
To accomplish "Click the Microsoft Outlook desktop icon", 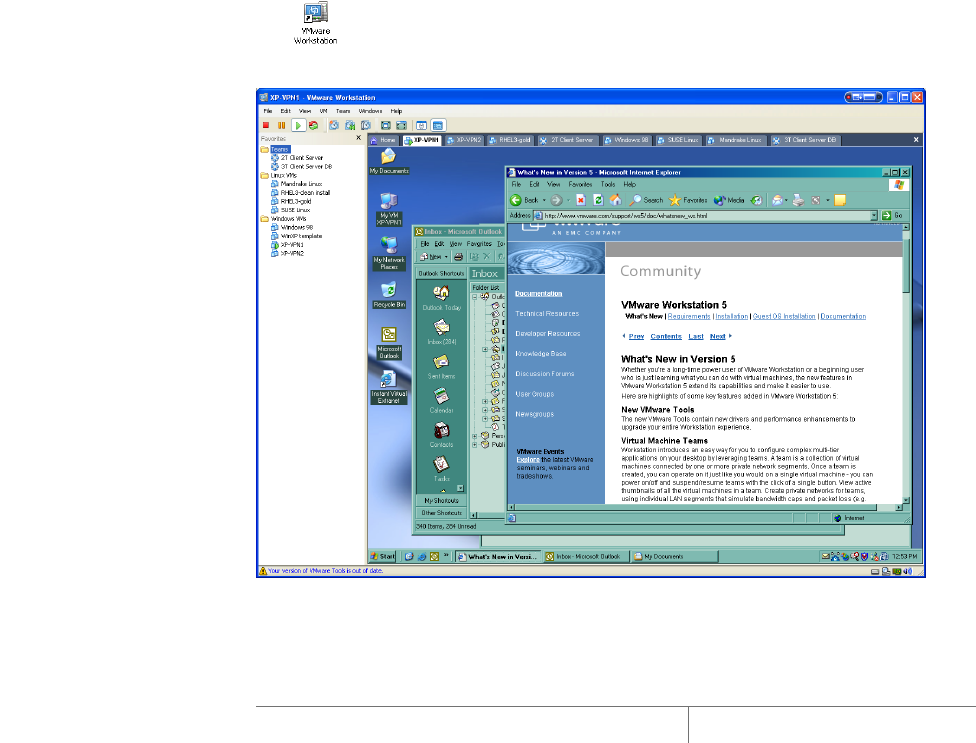I will (389, 343).
